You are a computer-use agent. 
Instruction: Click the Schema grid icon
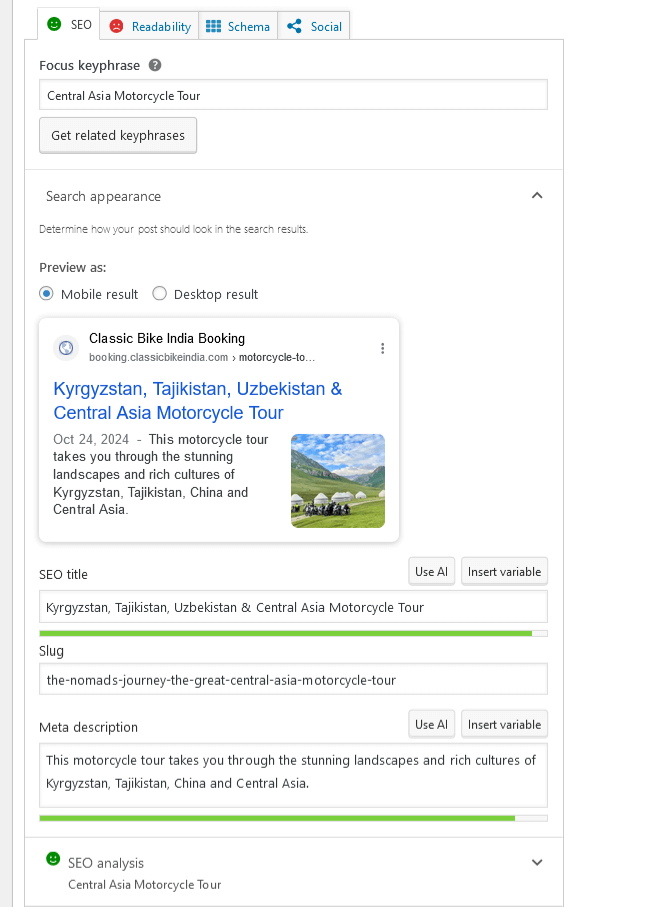click(x=213, y=27)
